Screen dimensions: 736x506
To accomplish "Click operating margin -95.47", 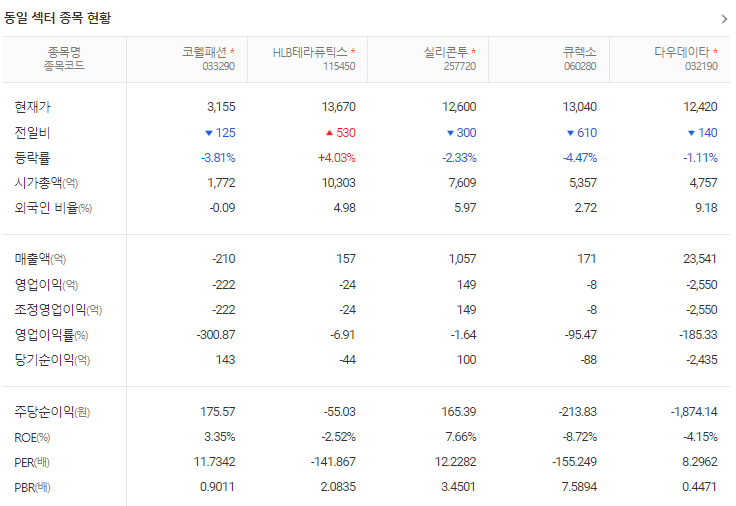I will point(581,335).
